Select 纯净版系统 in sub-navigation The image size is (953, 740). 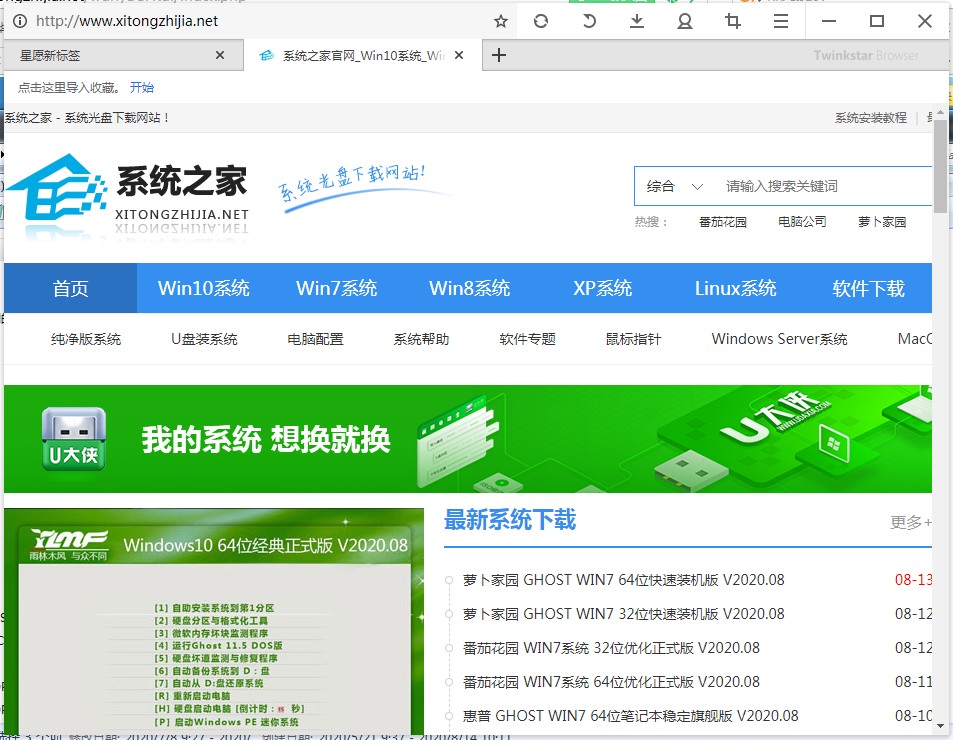coord(86,339)
